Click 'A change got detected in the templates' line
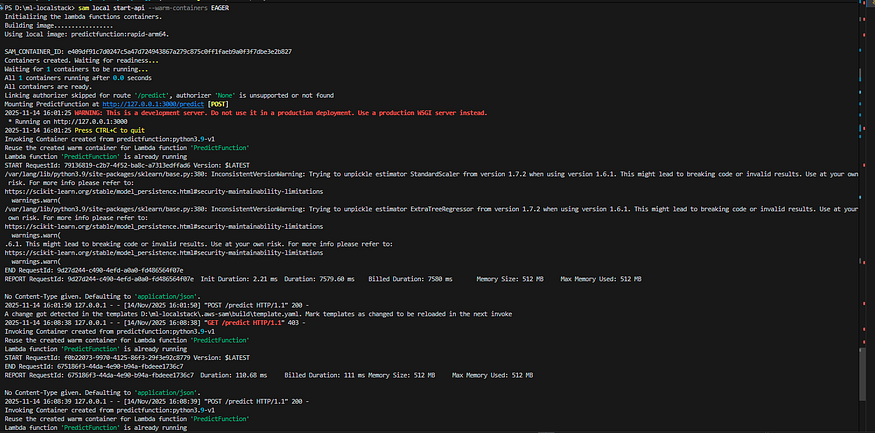This screenshot has height=433, width=875. point(258,314)
